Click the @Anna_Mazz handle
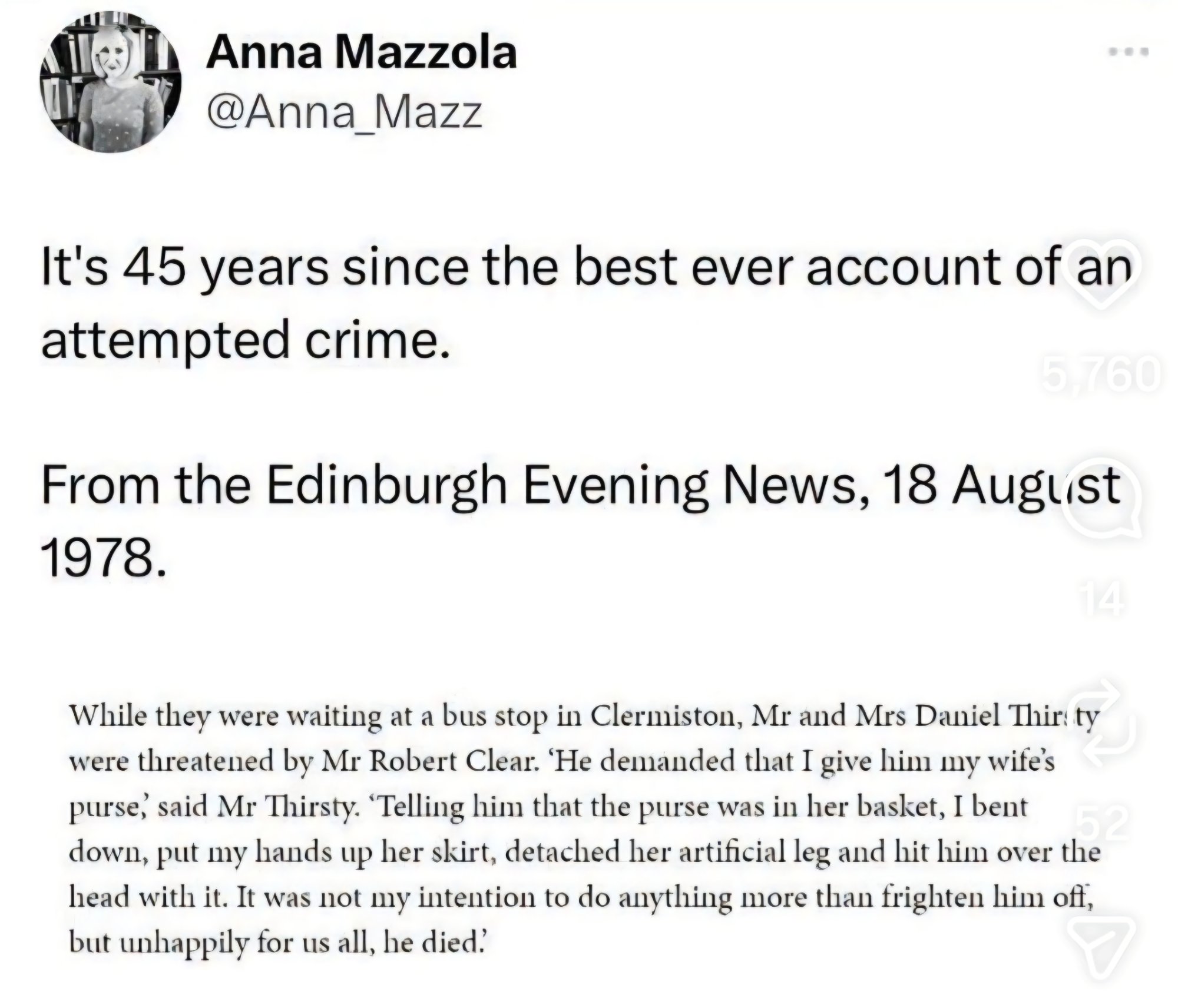This screenshot has width=1178, height=1008. point(344,112)
